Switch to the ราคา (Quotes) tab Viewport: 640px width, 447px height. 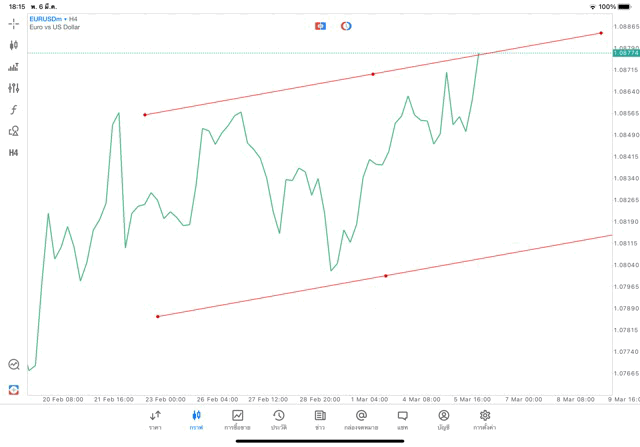tap(155, 419)
